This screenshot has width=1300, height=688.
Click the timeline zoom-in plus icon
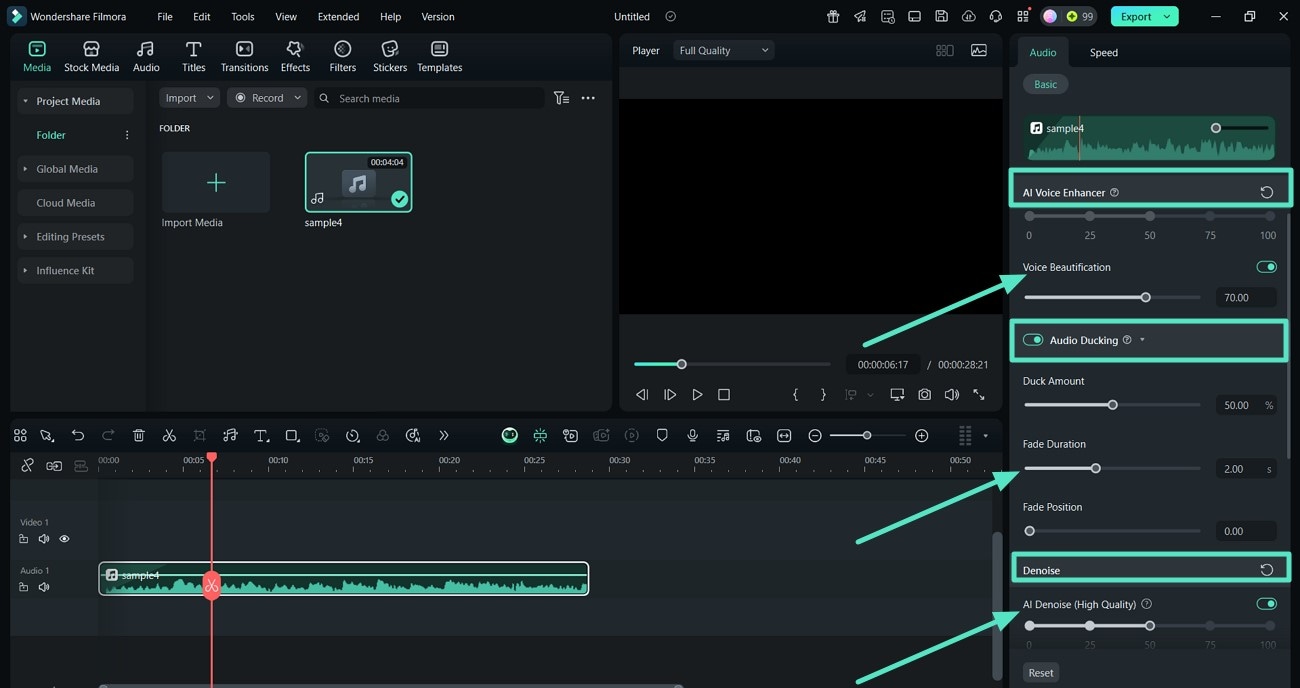922,436
